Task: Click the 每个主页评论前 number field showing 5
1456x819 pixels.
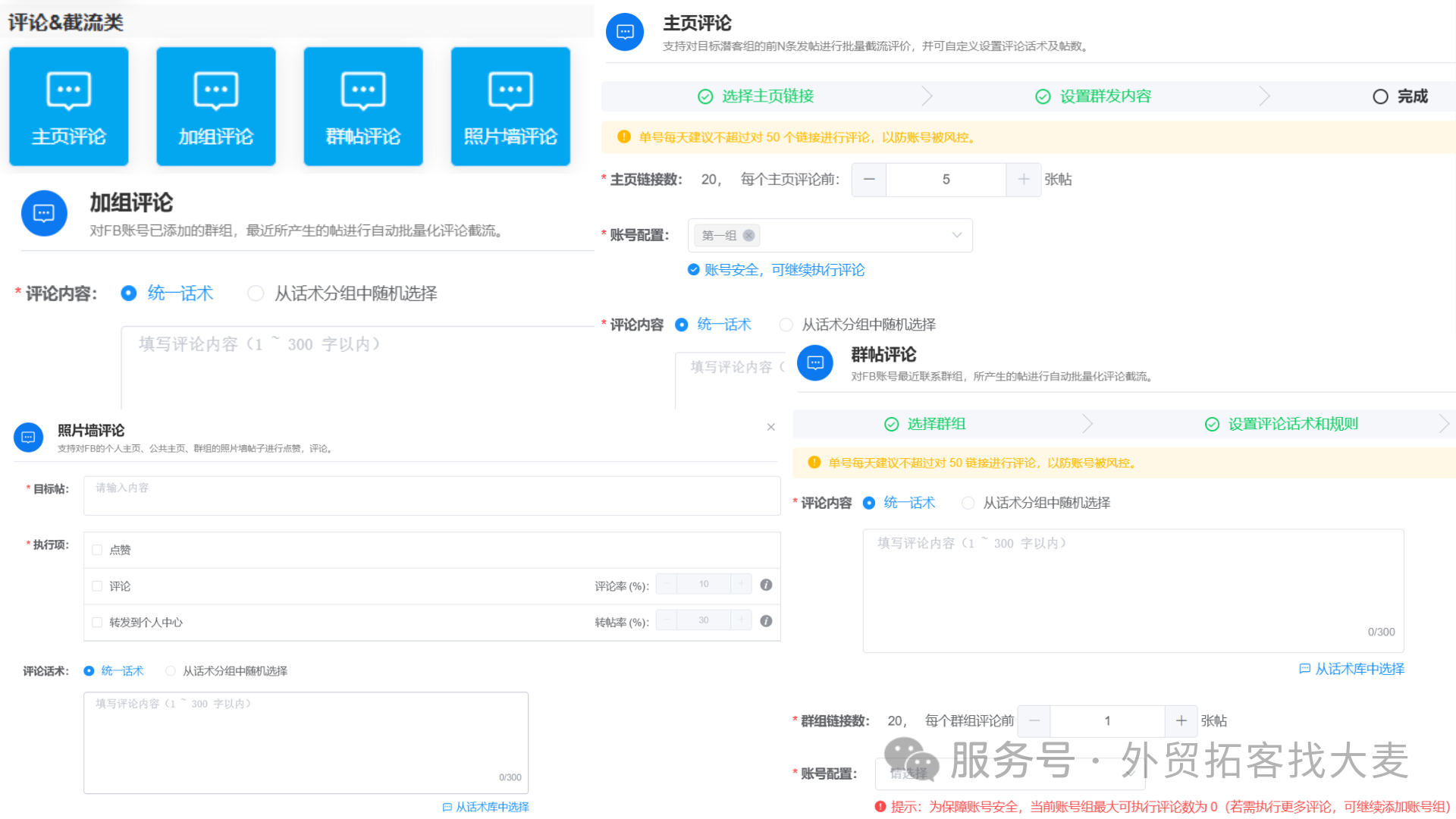Action: (946, 180)
